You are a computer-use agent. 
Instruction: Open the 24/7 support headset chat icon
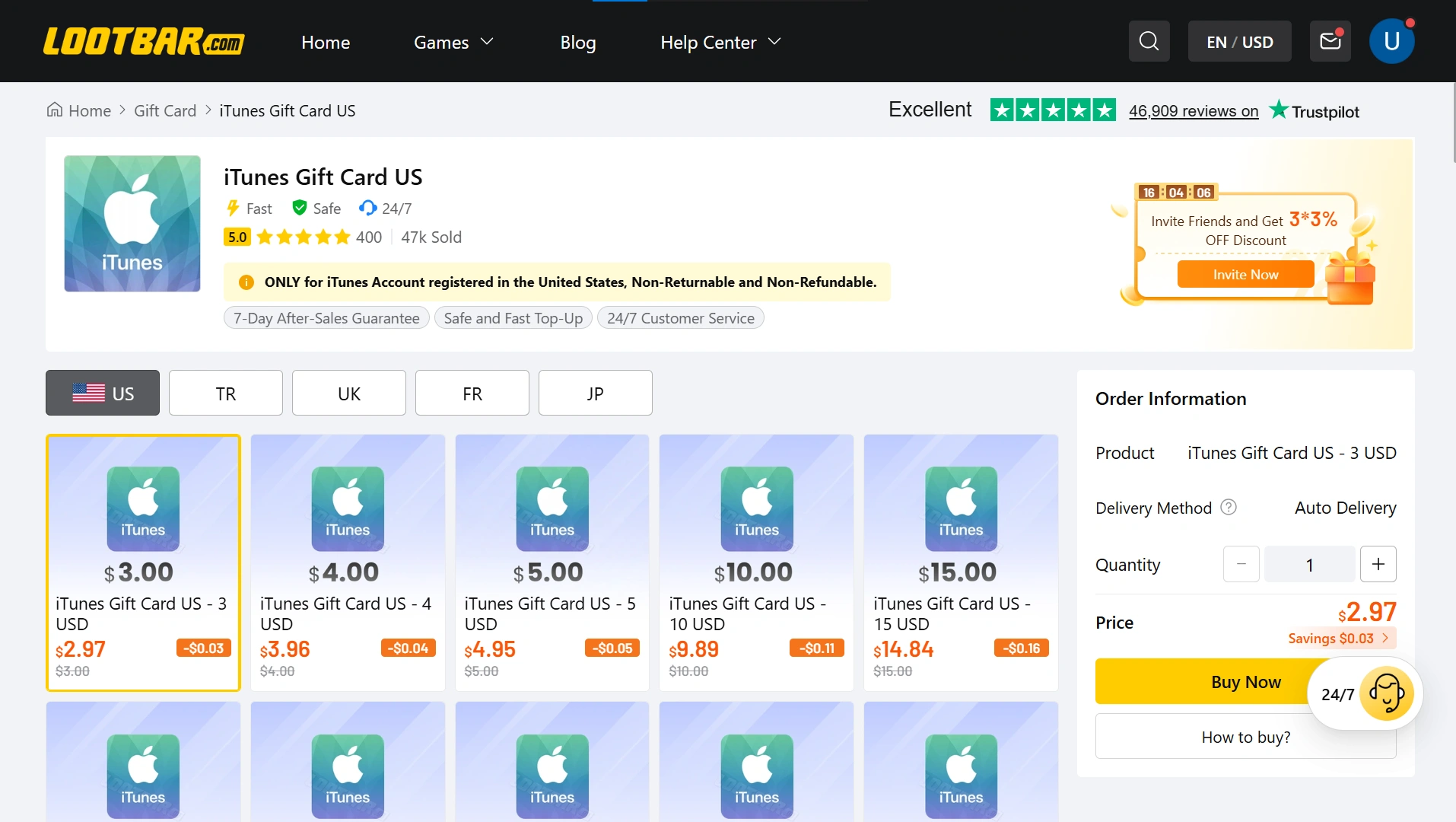1386,693
